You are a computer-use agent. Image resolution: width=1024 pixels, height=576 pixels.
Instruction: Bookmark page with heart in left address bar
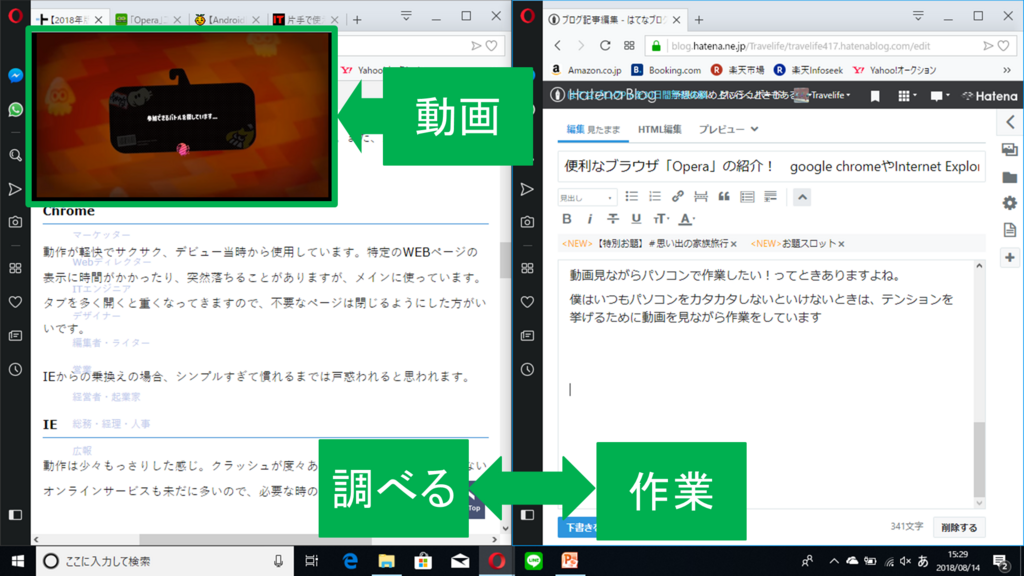(492, 46)
